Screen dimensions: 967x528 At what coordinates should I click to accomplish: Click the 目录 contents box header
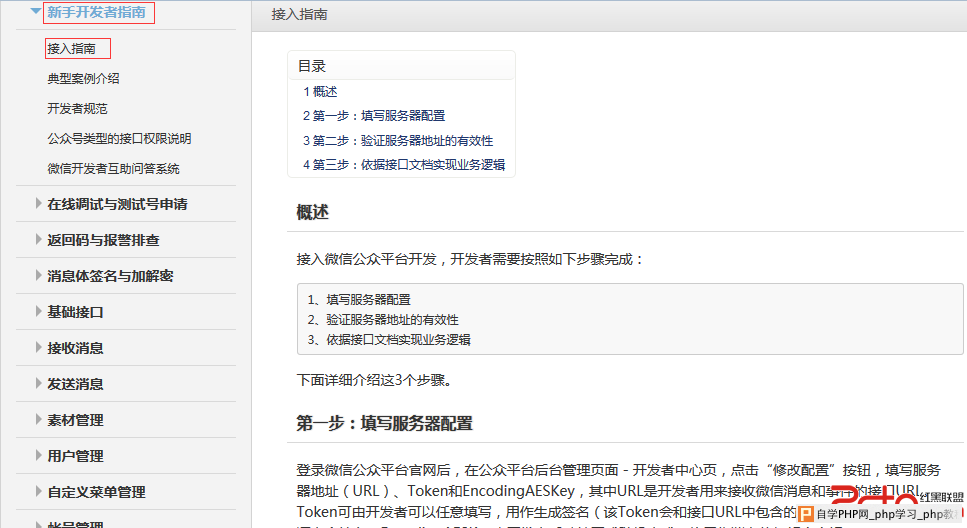[x=401, y=66]
